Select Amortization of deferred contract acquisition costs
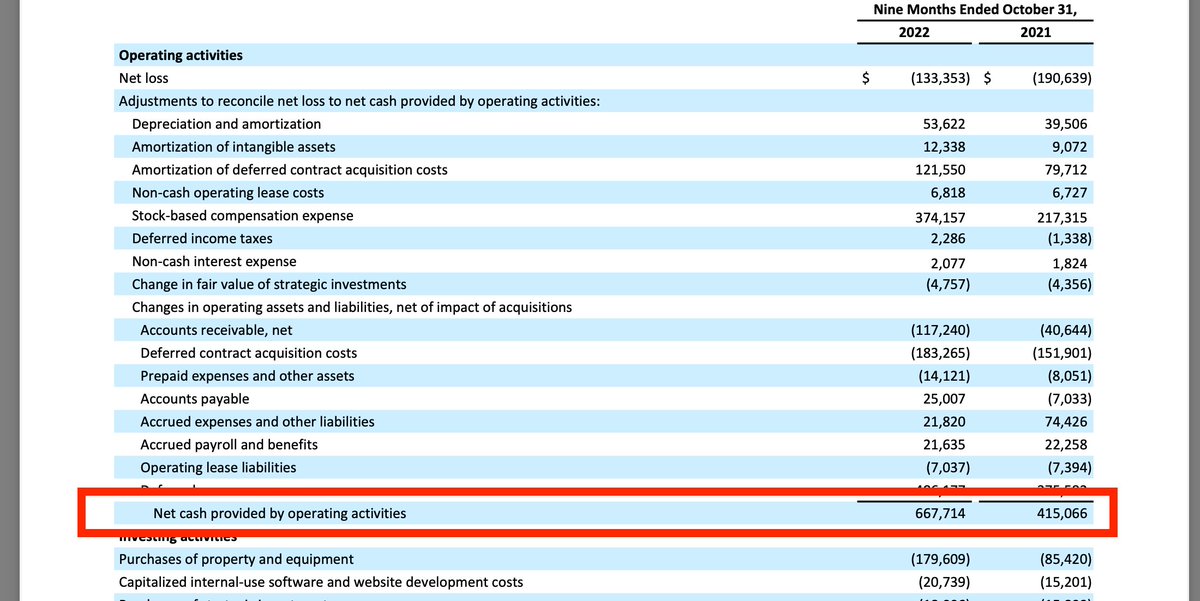This screenshot has width=1200, height=601. [290, 170]
